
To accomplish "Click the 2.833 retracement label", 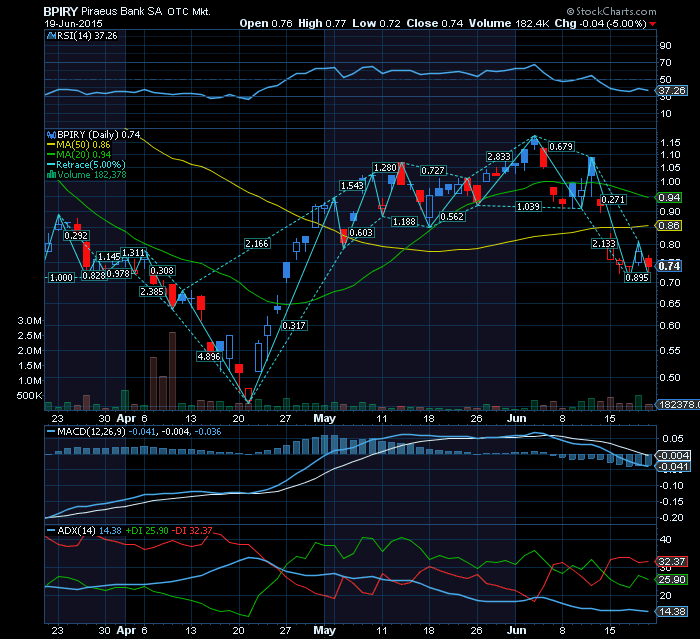I will [499, 156].
